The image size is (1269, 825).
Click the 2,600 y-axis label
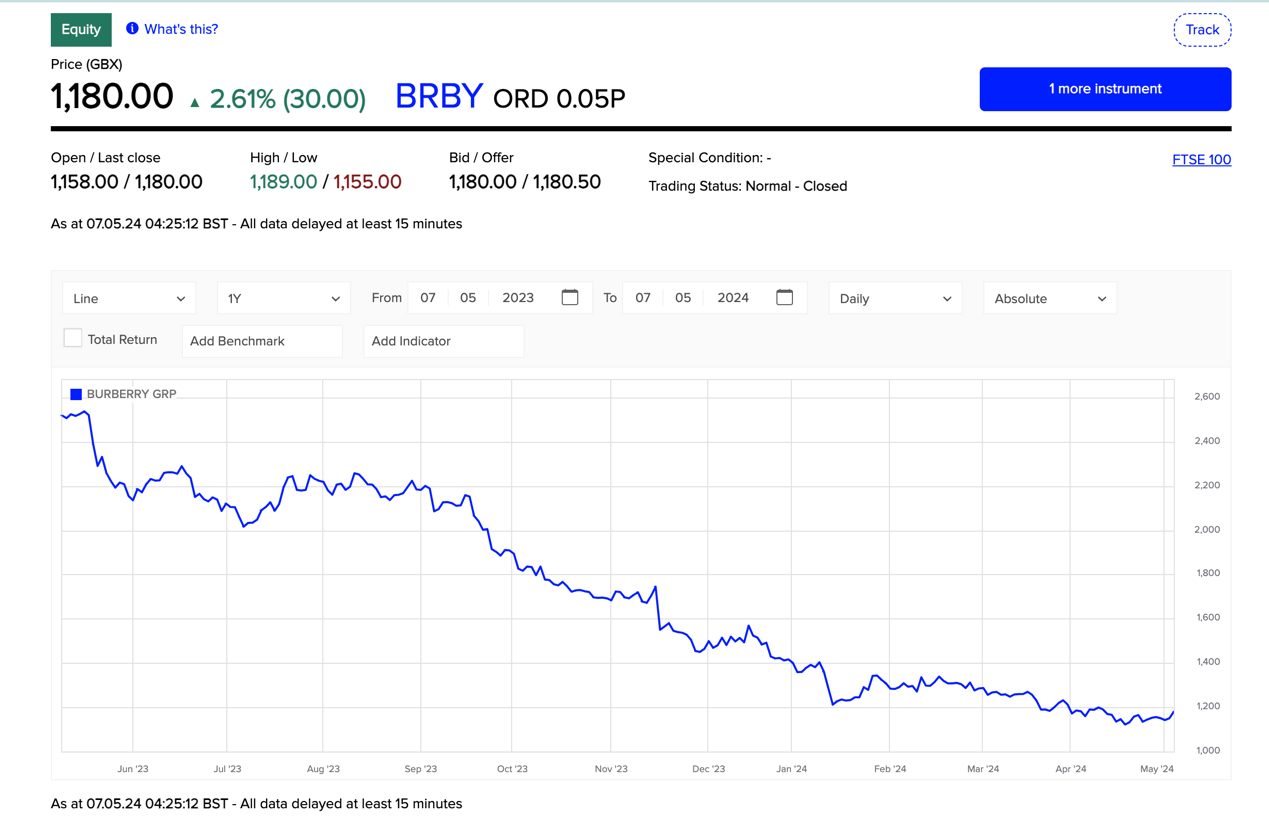(1207, 397)
